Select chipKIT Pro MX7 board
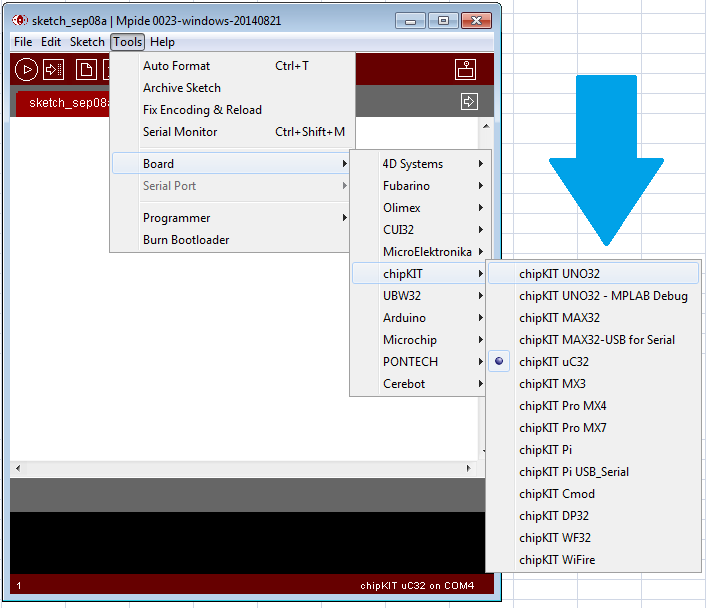The image size is (706, 608). [x=593, y=428]
